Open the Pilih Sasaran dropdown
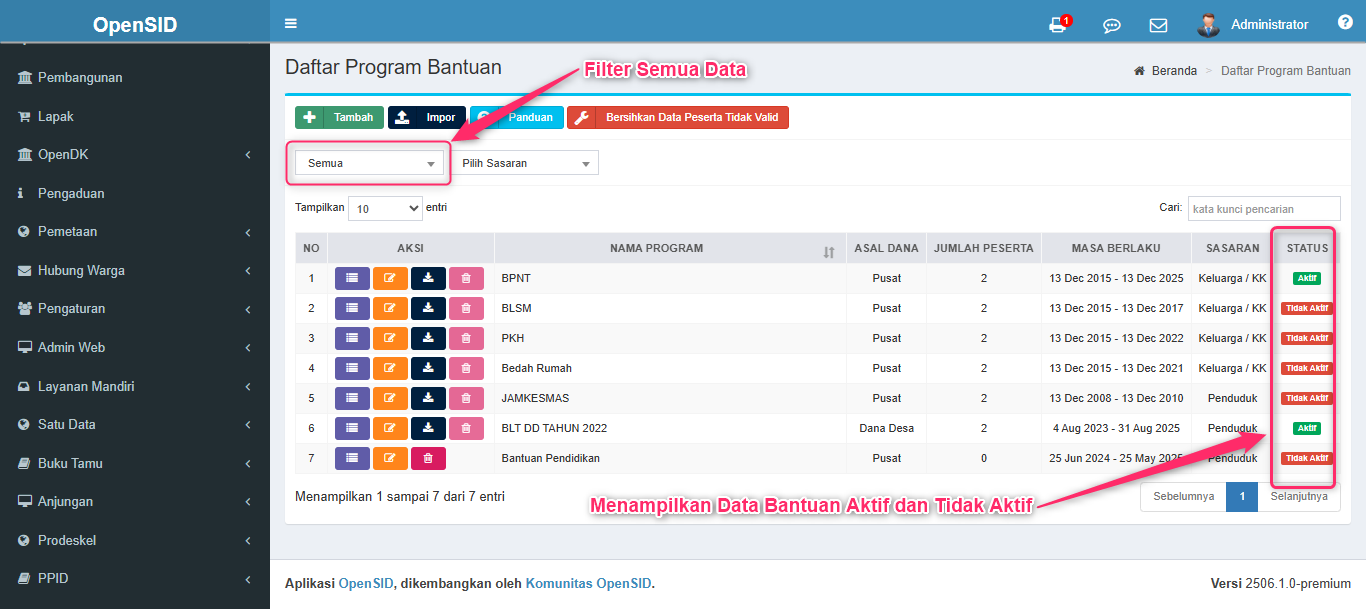This screenshot has height=609, width=1366. click(524, 163)
